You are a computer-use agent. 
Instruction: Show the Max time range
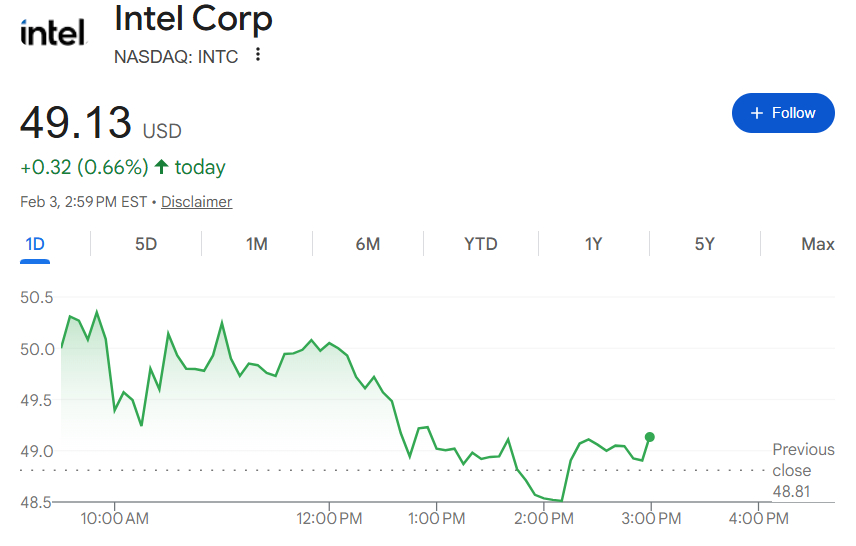click(817, 244)
